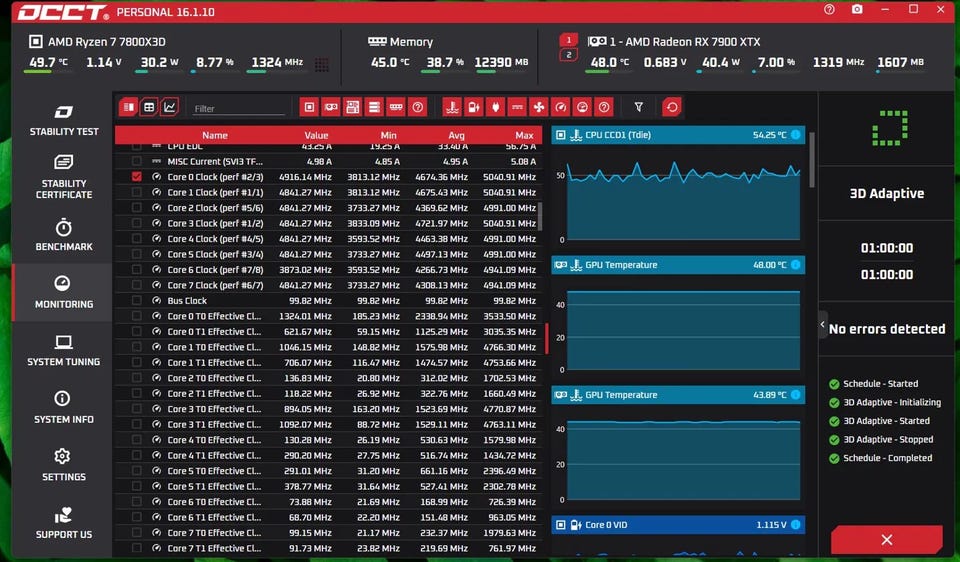Viewport: 960px width, 562px height.
Task: Open the System Info section
Action: click(64, 408)
